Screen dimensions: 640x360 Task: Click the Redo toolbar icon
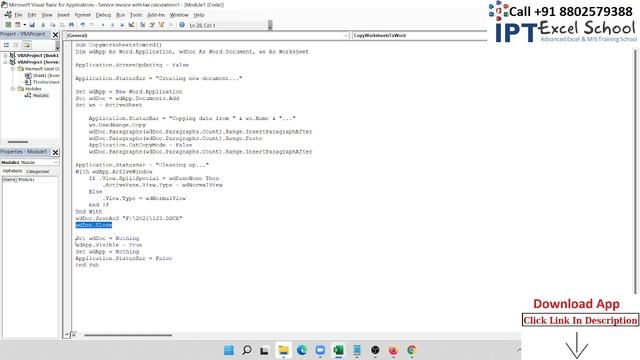click(92, 25)
